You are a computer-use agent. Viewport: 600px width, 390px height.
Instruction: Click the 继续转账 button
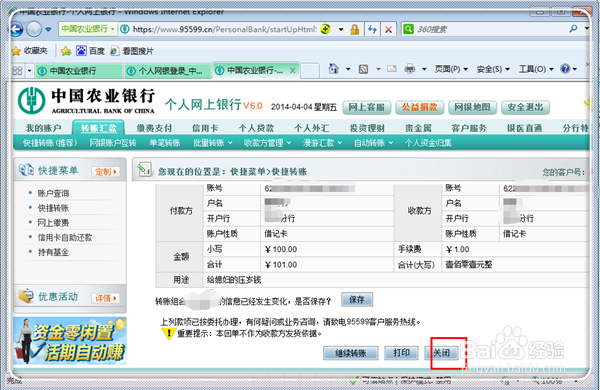click(351, 353)
